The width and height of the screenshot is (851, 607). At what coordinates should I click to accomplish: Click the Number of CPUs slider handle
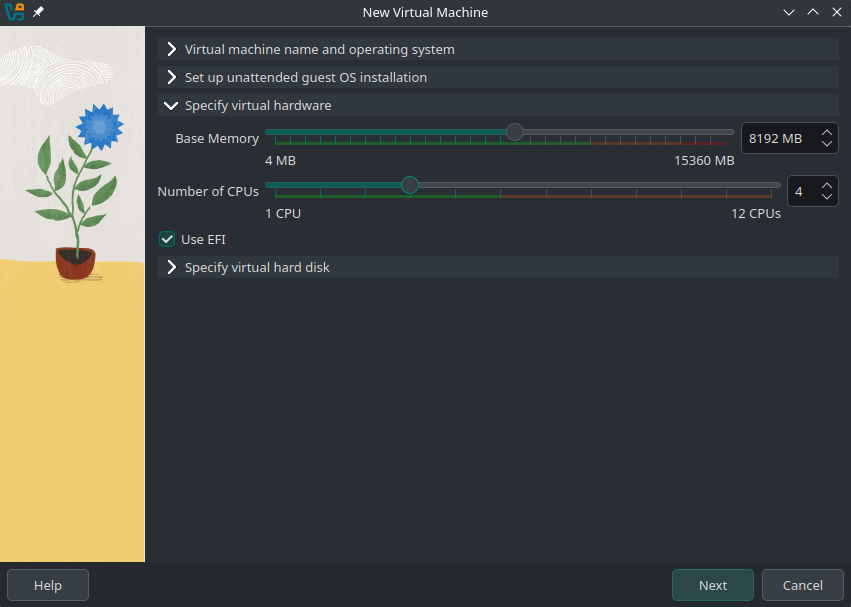click(409, 185)
